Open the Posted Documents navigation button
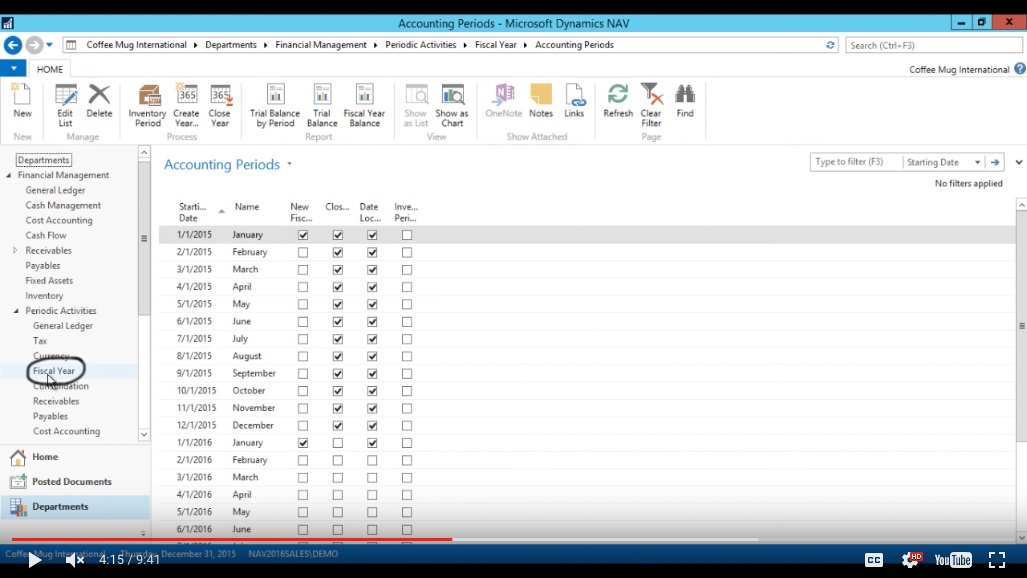 point(75,482)
